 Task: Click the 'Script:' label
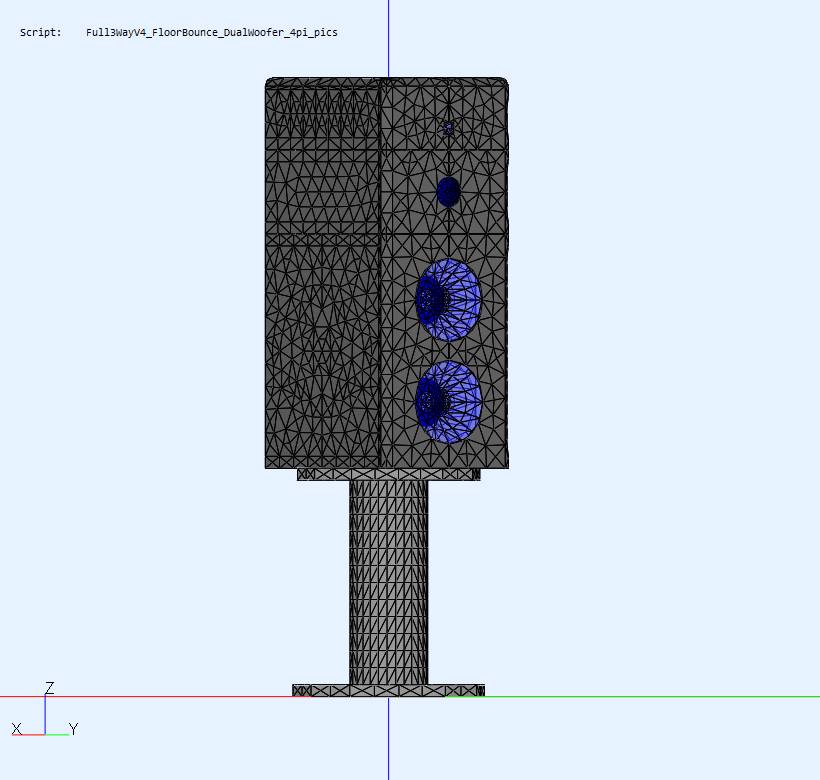tap(40, 32)
